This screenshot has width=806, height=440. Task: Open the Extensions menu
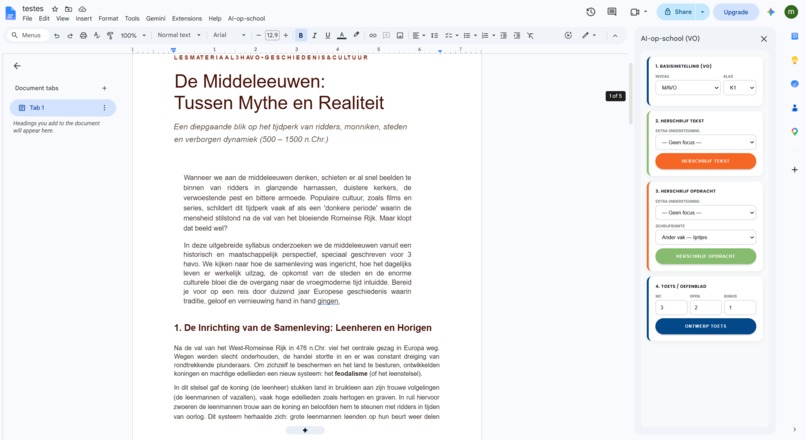[x=187, y=19]
